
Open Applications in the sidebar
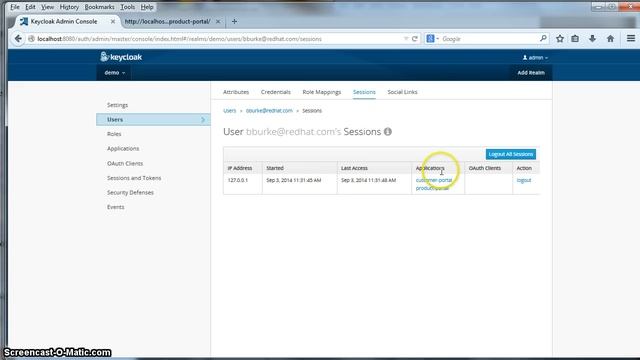click(123, 149)
